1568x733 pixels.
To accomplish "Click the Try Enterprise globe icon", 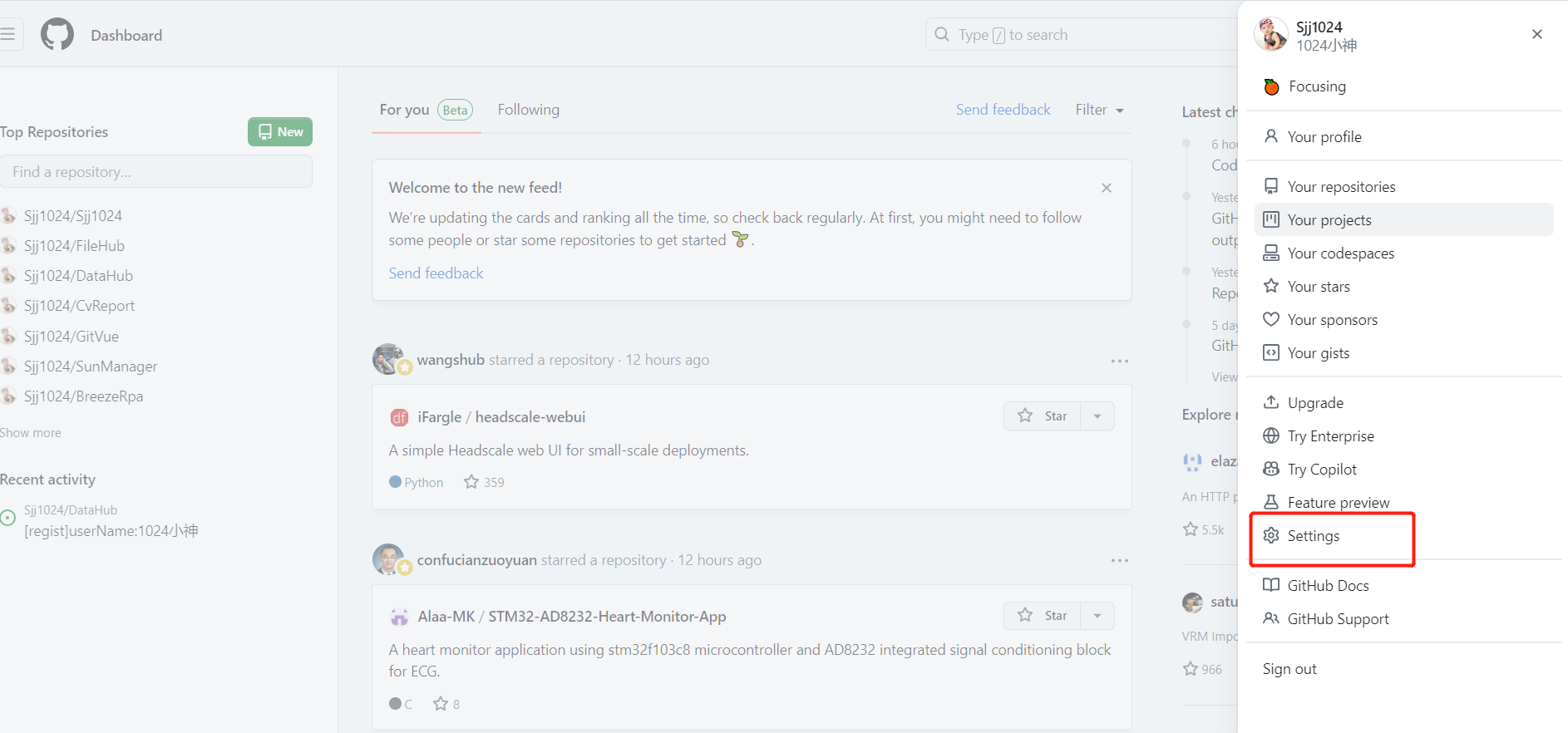I will (x=1271, y=435).
